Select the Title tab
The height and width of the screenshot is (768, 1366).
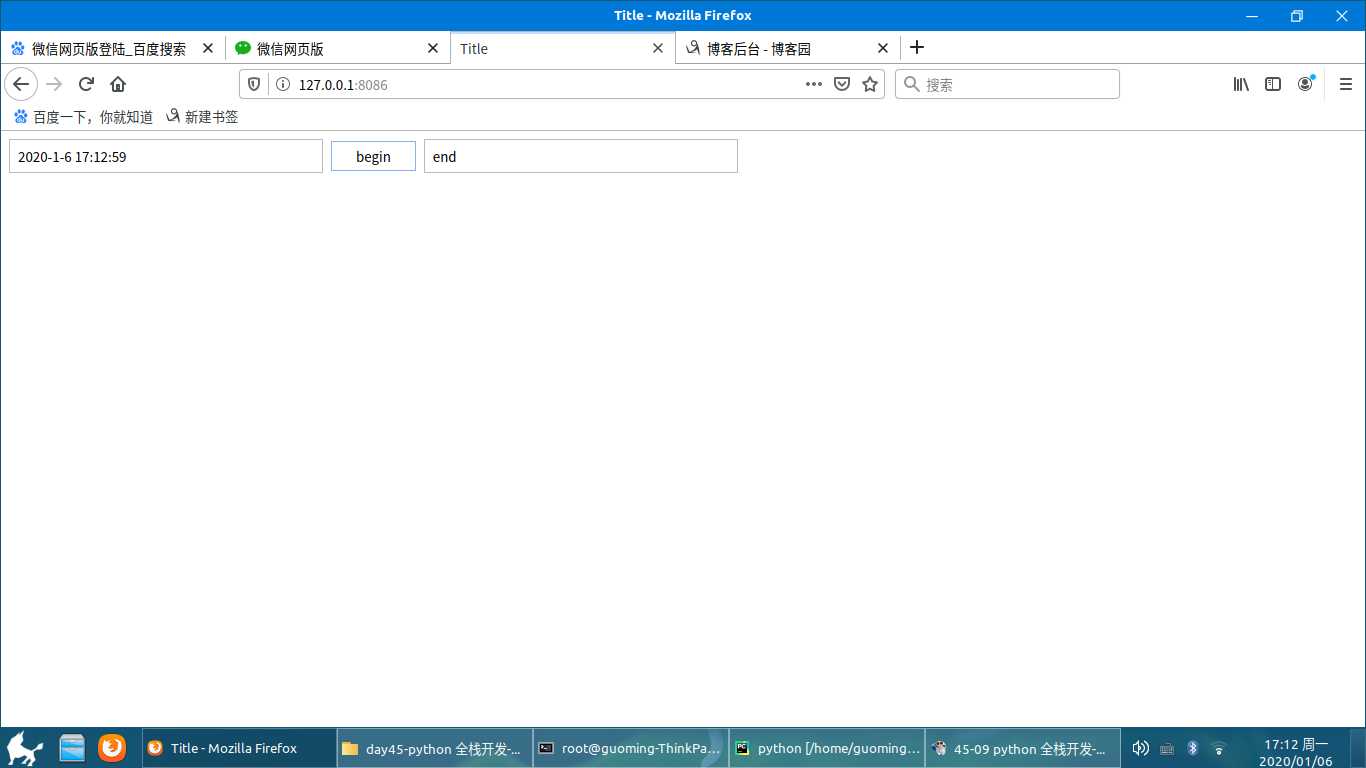point(563,48)
